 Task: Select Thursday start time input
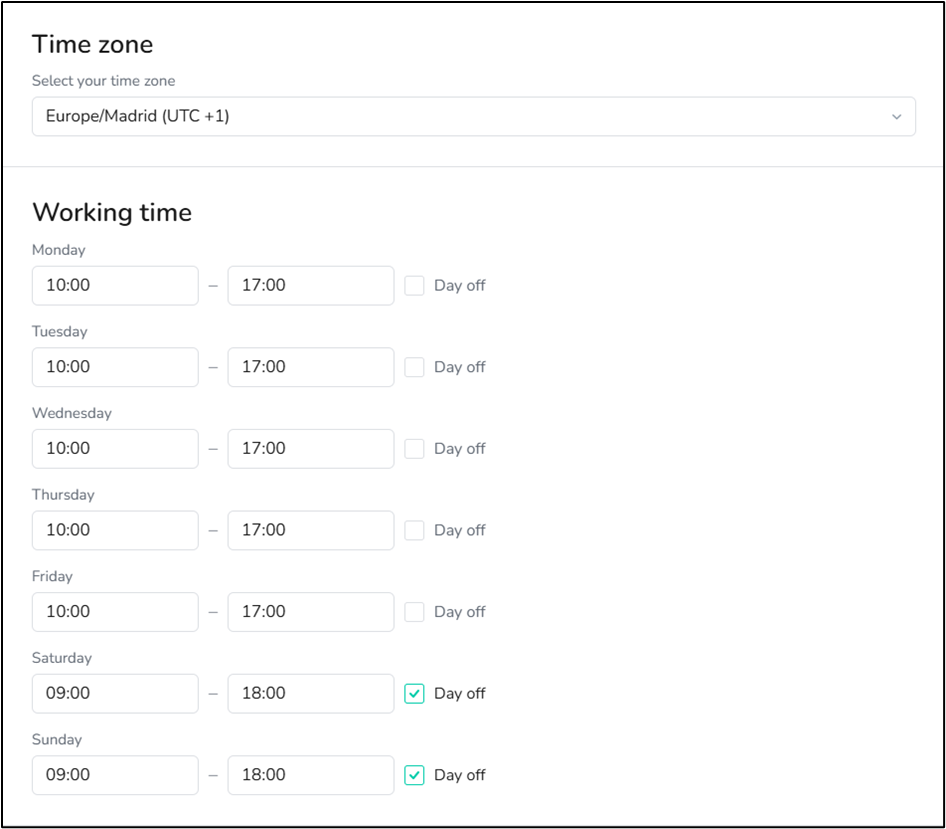click(115, 530)
